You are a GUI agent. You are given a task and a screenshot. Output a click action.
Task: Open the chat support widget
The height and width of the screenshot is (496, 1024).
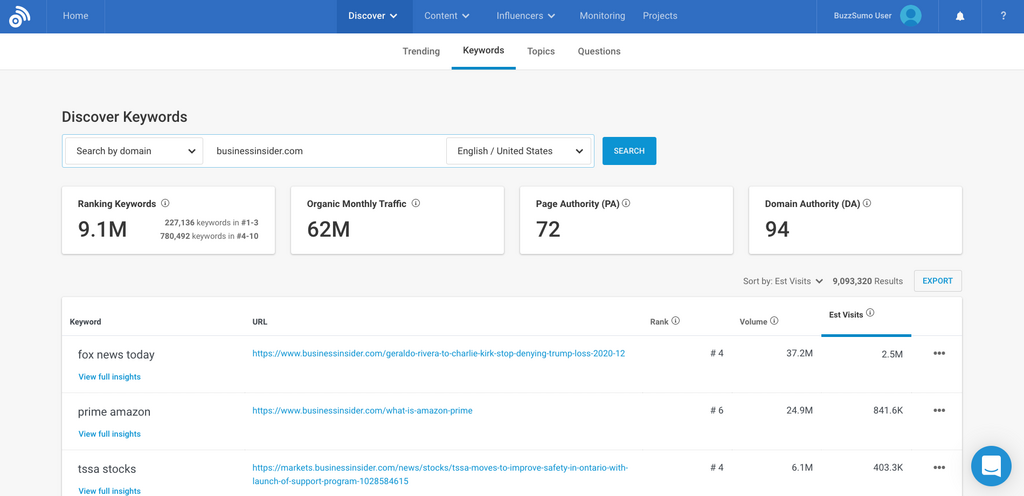(991, 466)
